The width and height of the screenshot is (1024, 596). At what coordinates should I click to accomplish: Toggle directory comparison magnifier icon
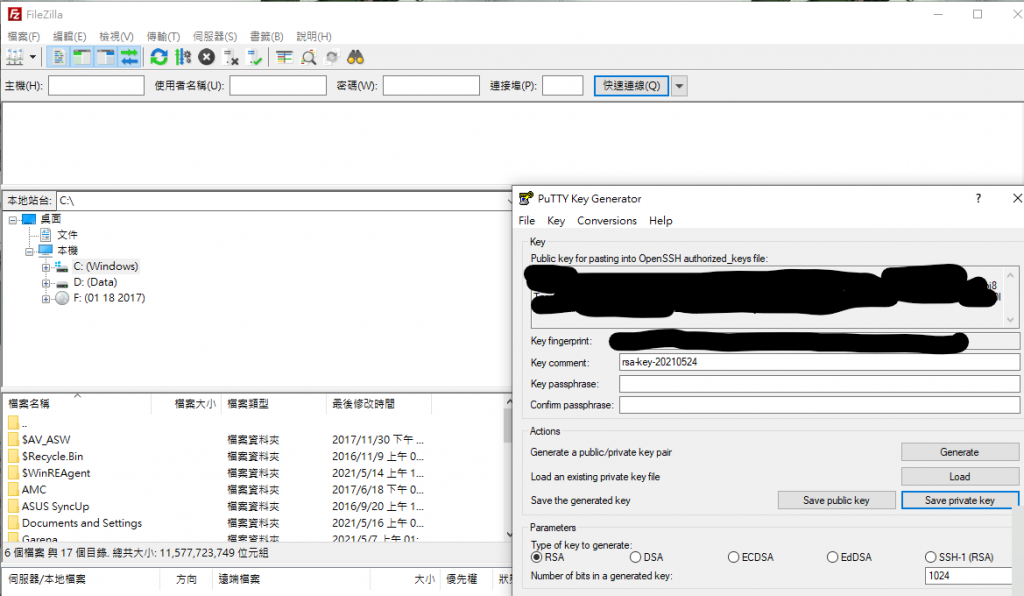pyautogui.click(x=308, y=57)
